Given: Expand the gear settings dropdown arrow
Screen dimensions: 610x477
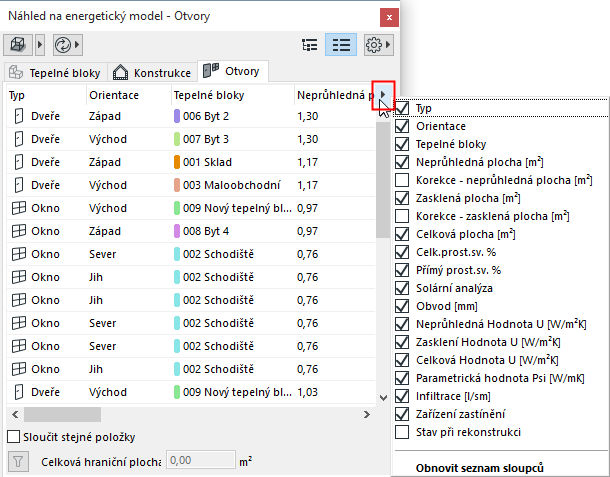Looking at the screenshot, I should tap(388, 45).
